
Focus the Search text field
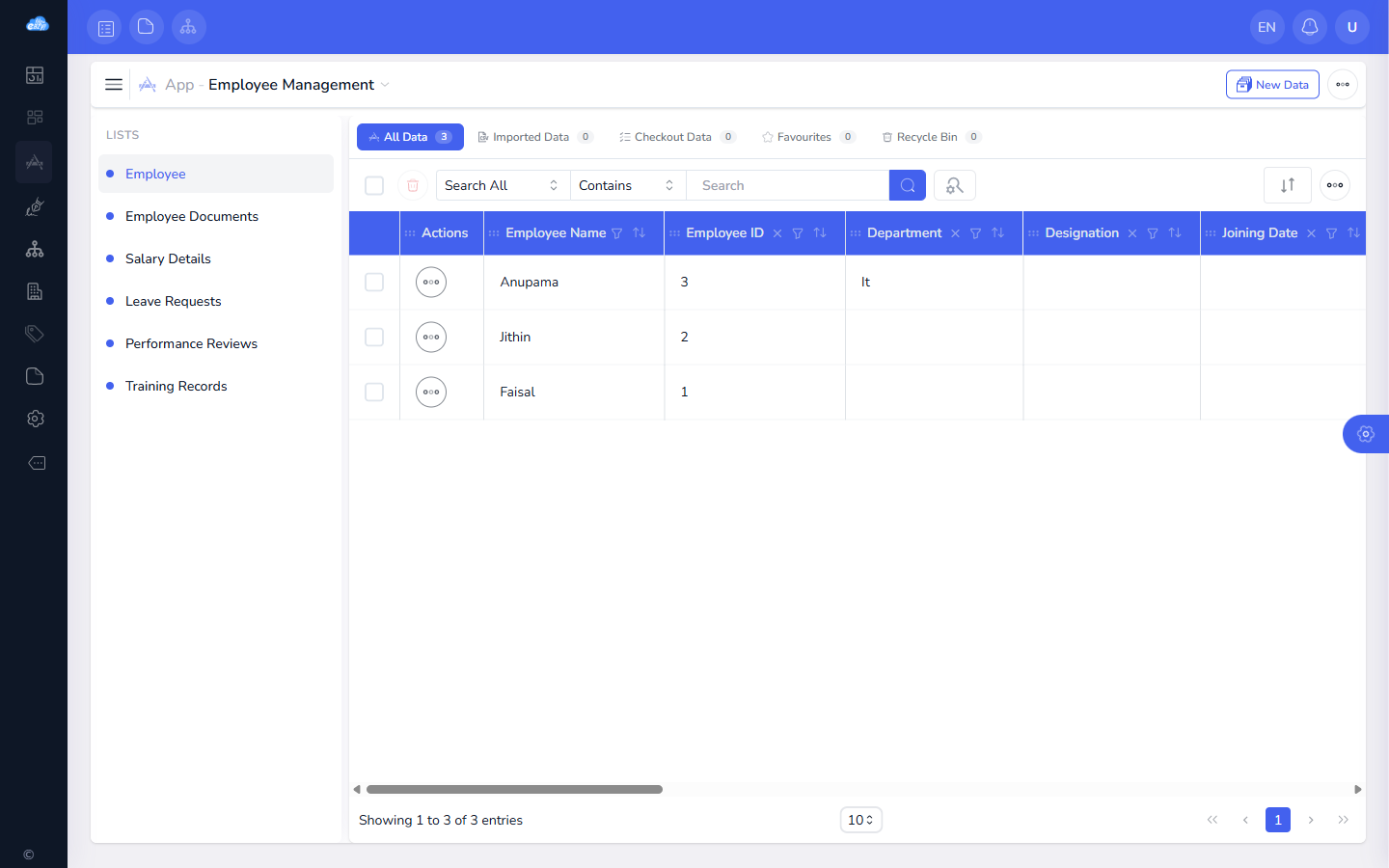[x=787, y=185]
